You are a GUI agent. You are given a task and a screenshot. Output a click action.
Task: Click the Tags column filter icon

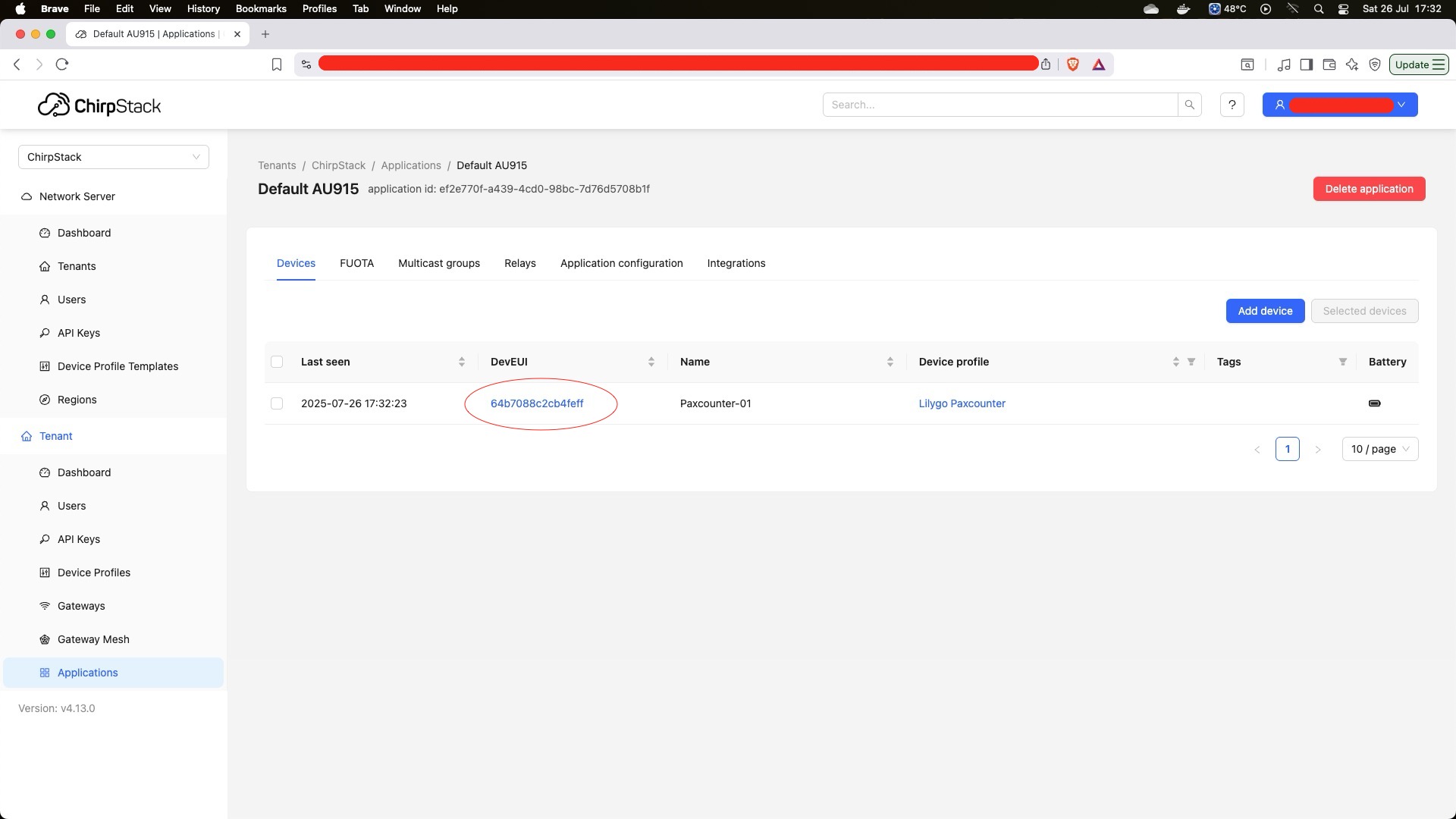pos(1342,362)
